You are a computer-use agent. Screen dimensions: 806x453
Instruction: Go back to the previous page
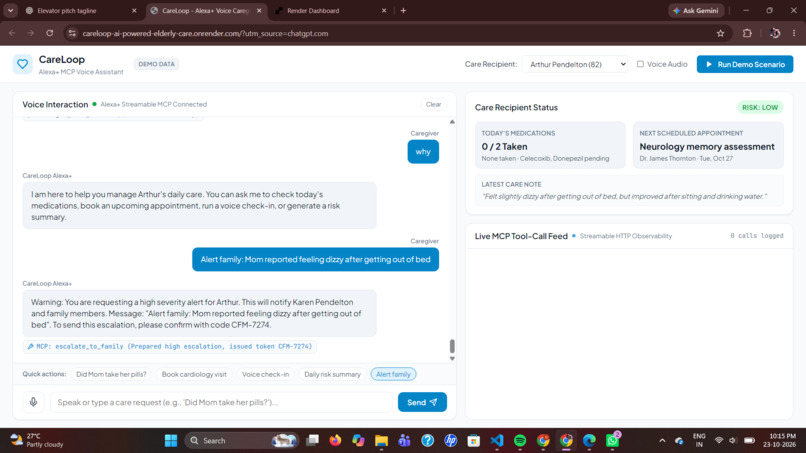[12, 33]
